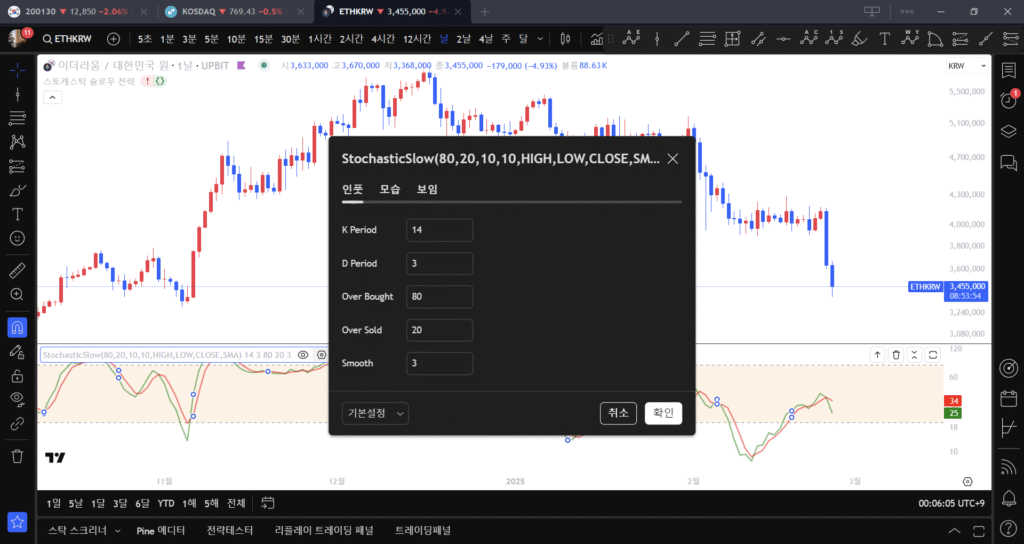The height and width of the screenshot is (544, 1024).
Task: Open the indicators menu in top toolbar
Action: point(596,39)
